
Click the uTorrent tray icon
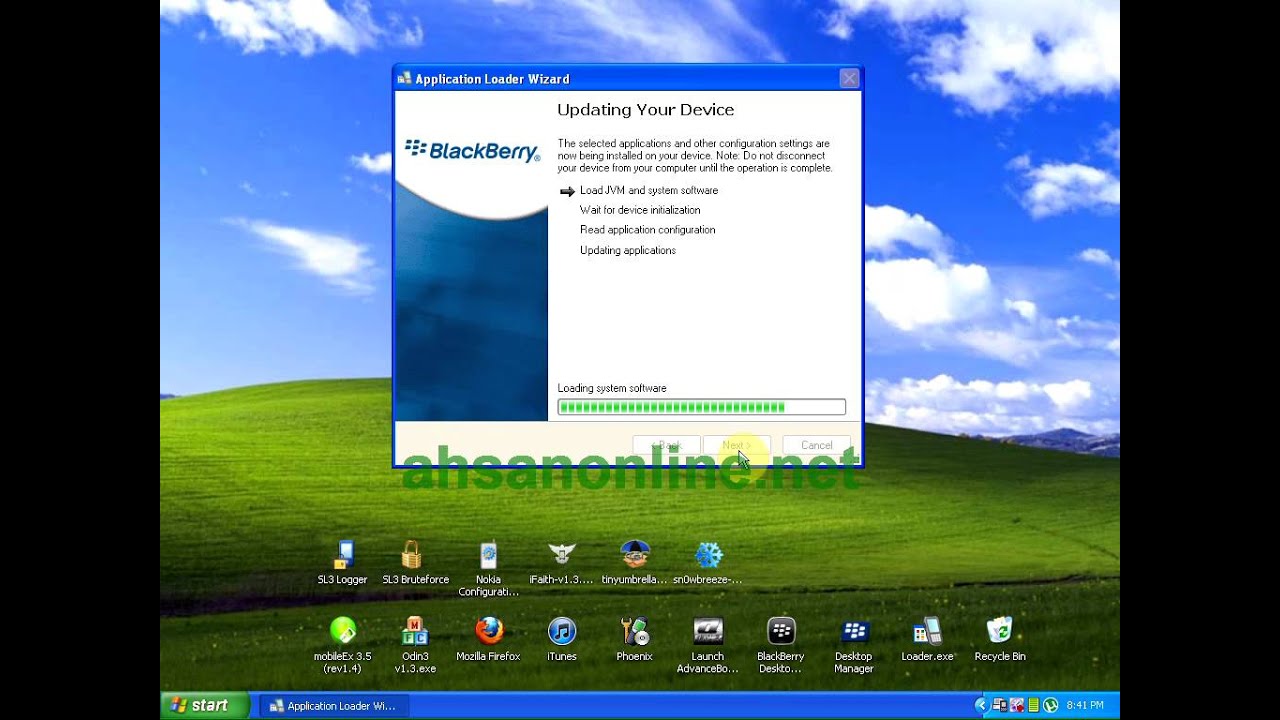click(x=1050, y=705)
